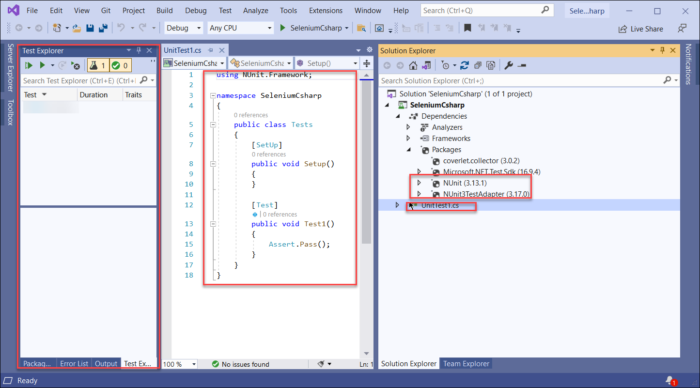Pin the Solution Explorer panel
Viewport: 700px width, 388px height.
pos(662,50)
